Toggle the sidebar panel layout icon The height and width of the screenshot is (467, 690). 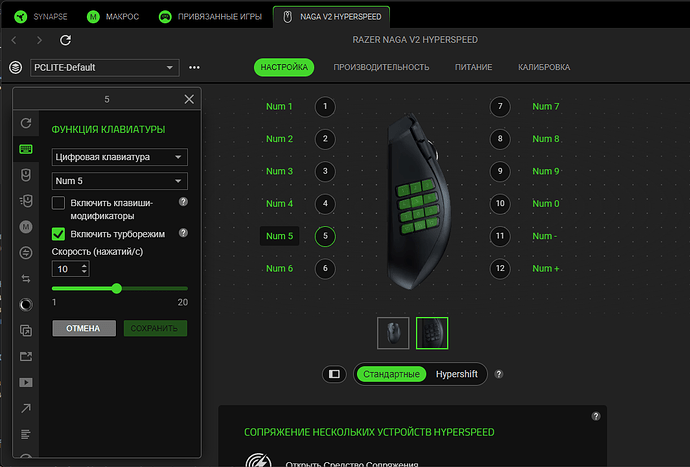pyautogui.click(x=334, y=374)
